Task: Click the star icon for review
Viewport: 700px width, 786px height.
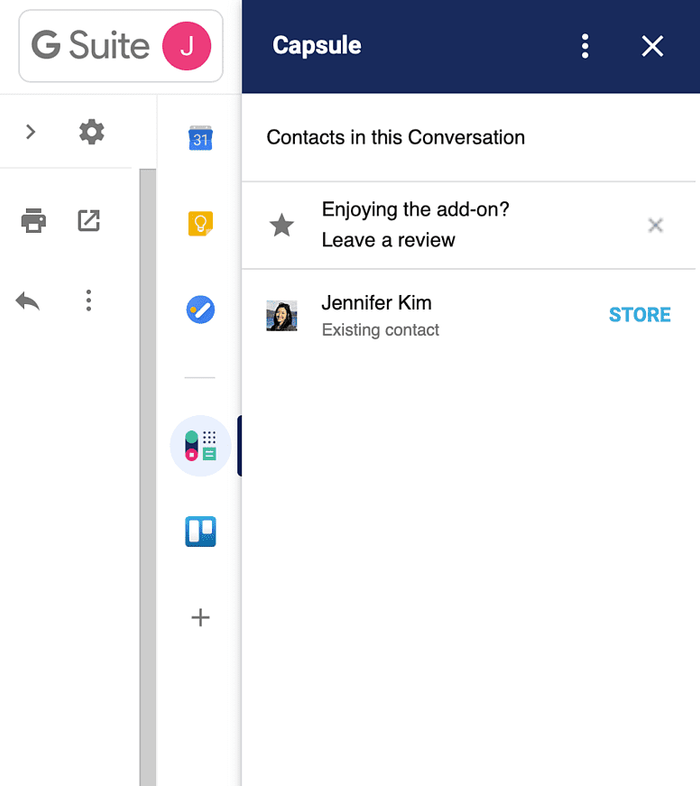Action: click(282, 225)
